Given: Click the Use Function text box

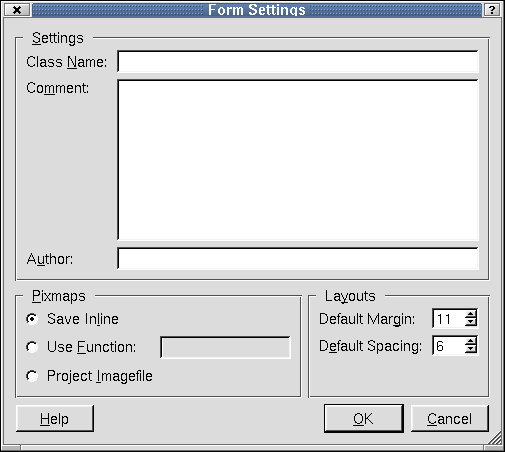Looking at the screenshot, I should pyautogui.click(x=225, y=347).
